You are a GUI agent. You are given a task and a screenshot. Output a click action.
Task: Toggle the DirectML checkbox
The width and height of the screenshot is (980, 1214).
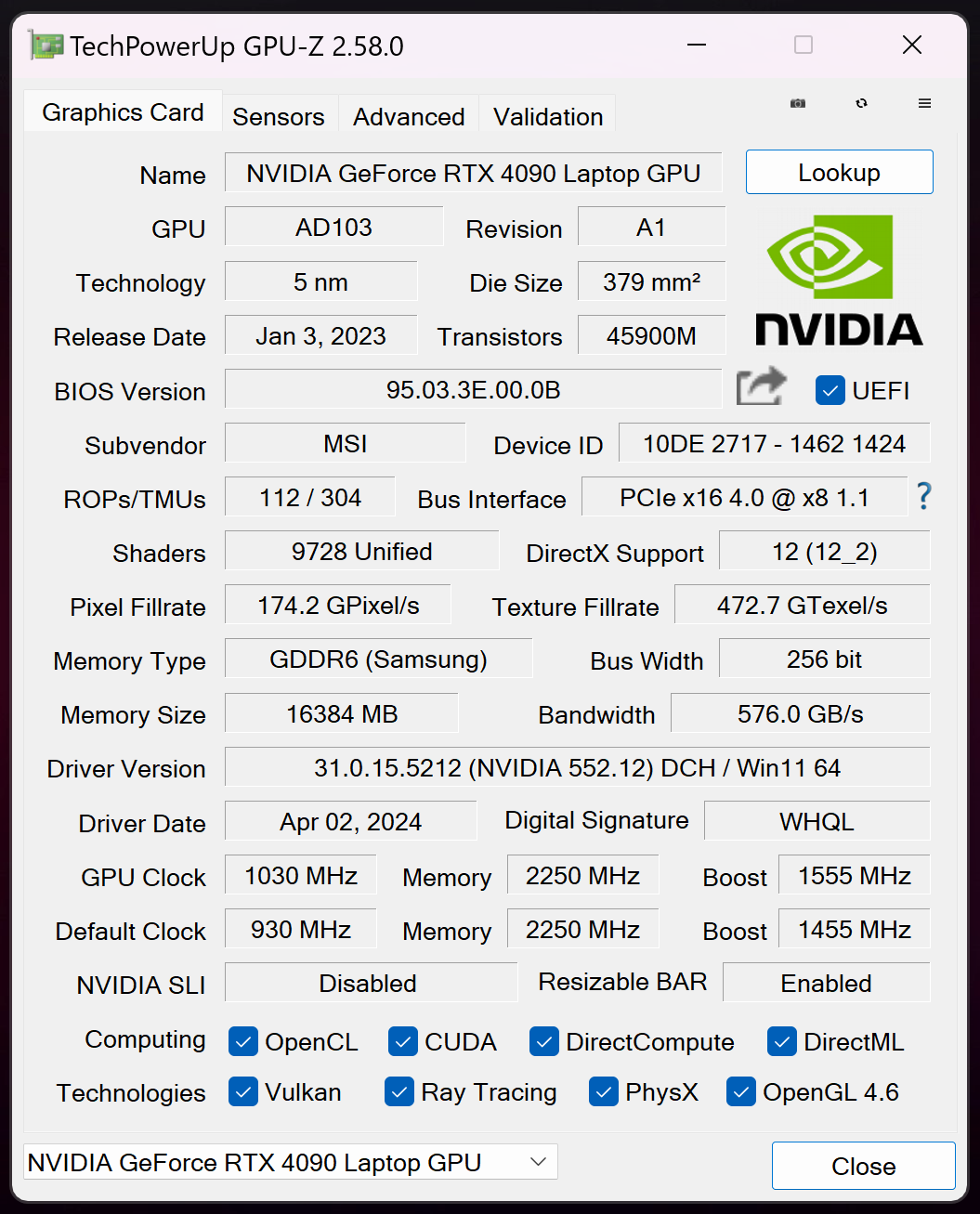click(782, 1041)
